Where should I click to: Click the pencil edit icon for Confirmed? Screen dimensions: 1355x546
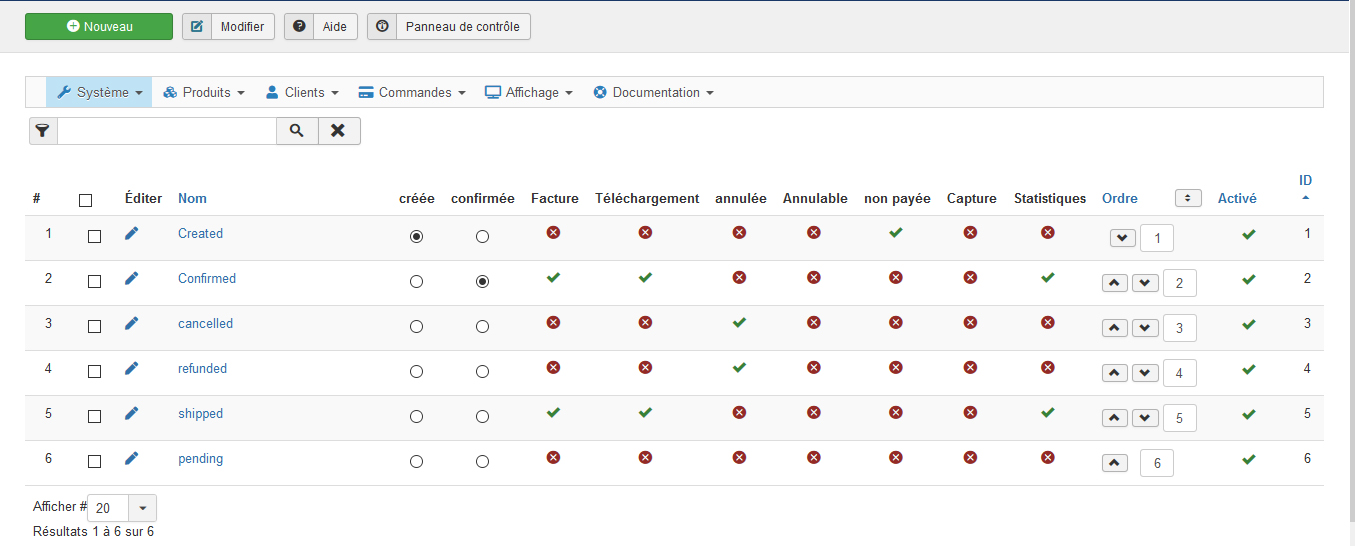[x=131, y=278]
